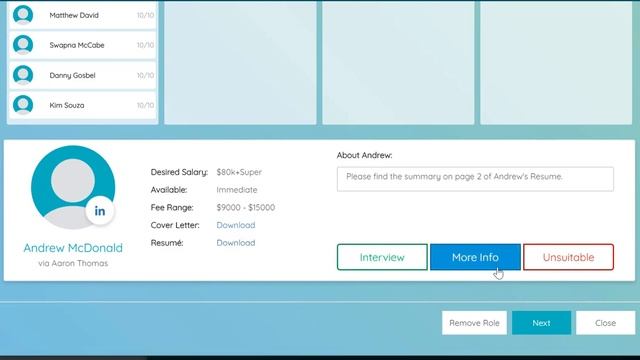Select Matthew David's avatar icon
Viewport: 640px width, 360px height.
[23, 15]
